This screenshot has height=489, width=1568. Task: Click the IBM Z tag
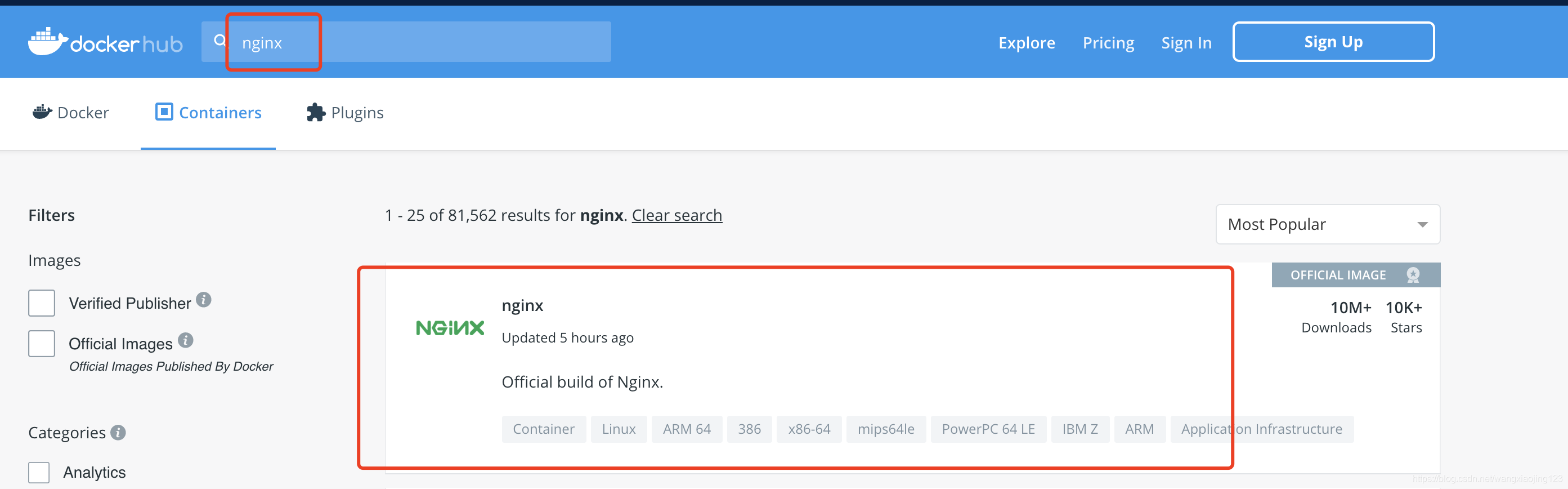(x=1080, y=429)
